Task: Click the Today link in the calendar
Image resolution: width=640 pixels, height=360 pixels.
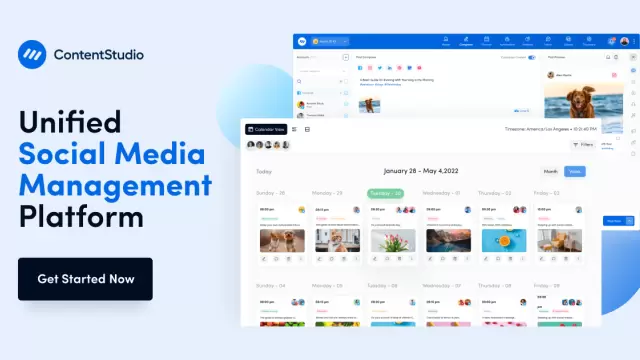Action: coord(264,171)
